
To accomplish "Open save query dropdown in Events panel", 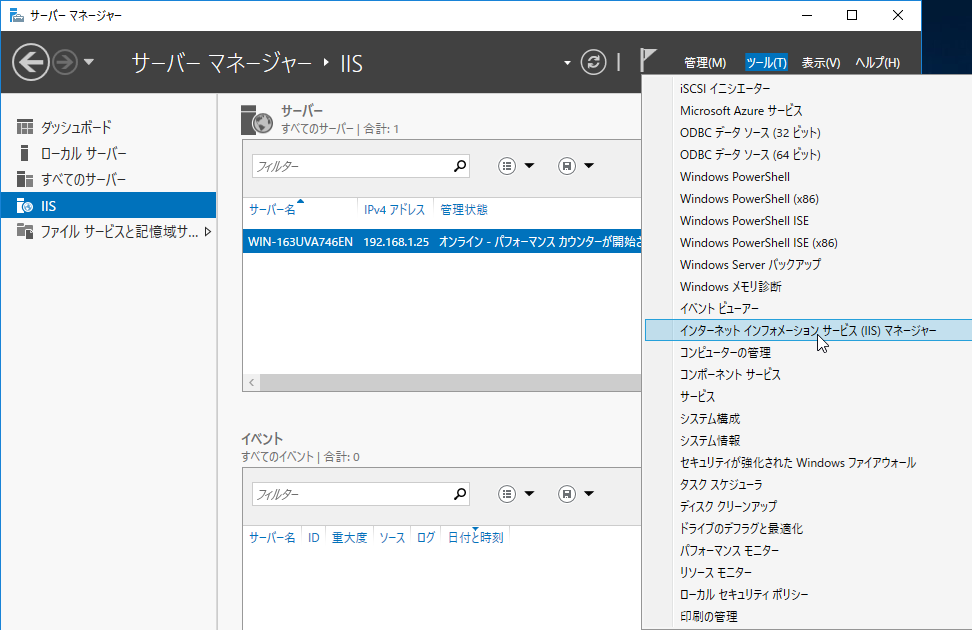I will coord(576,494).
